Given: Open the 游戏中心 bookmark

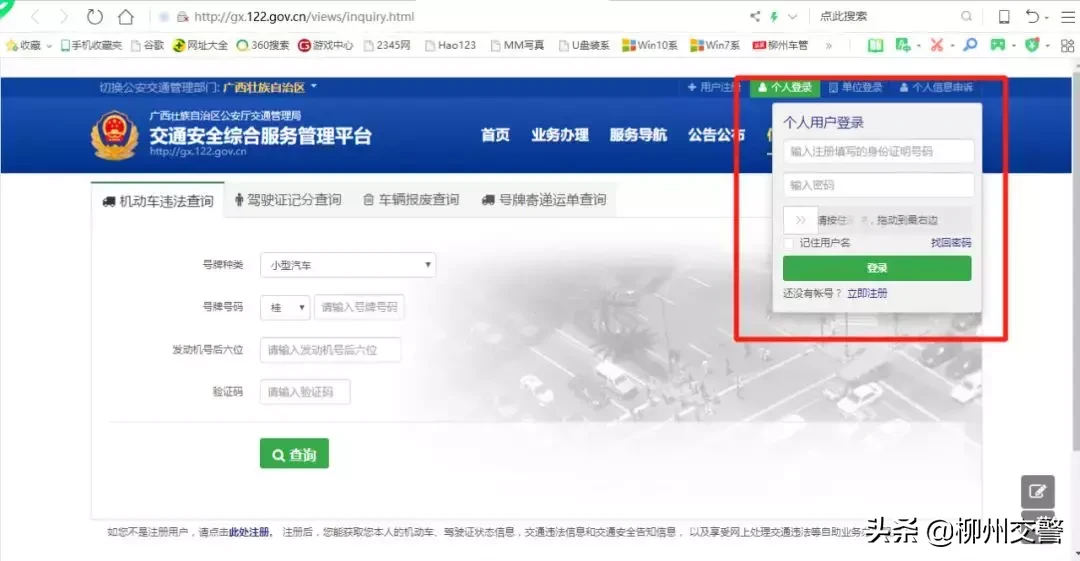Looking at the screenshot, I should pyautogui.click(x=325, y=45).
